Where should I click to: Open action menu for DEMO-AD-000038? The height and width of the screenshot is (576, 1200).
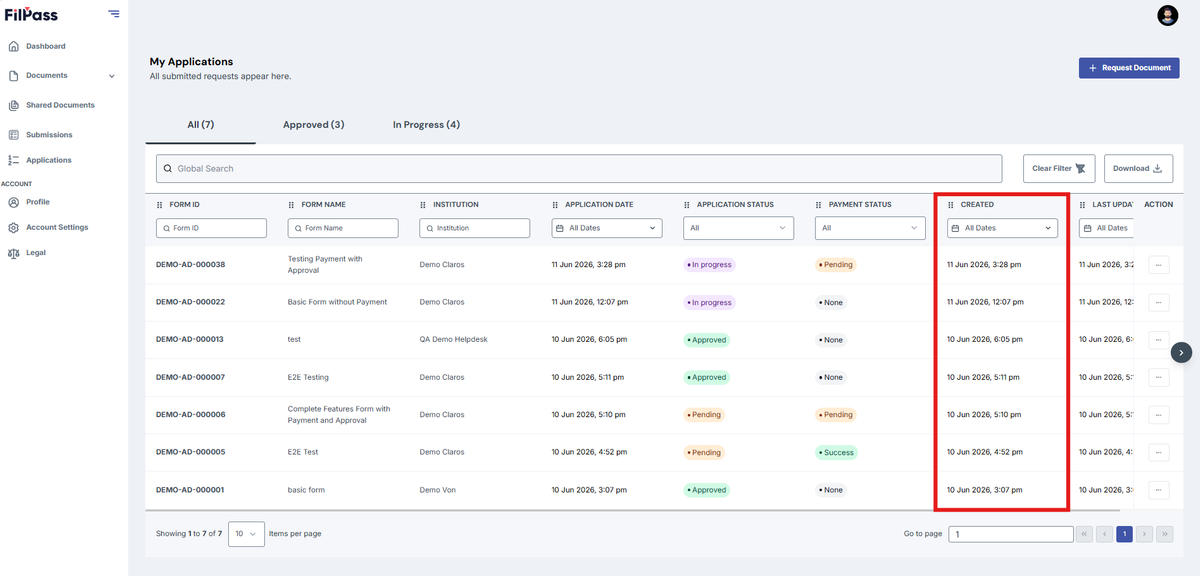click(x=1159, y=265)
